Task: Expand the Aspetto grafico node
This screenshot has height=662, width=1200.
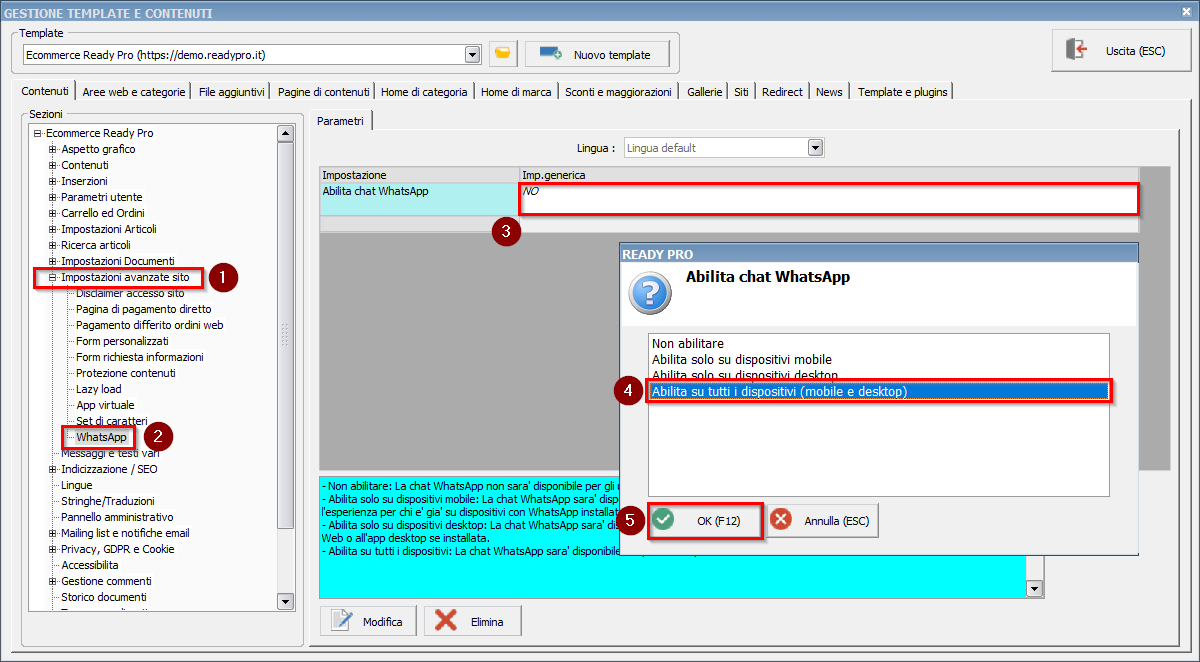Action: pyautogui.click(x=53, y=149)
